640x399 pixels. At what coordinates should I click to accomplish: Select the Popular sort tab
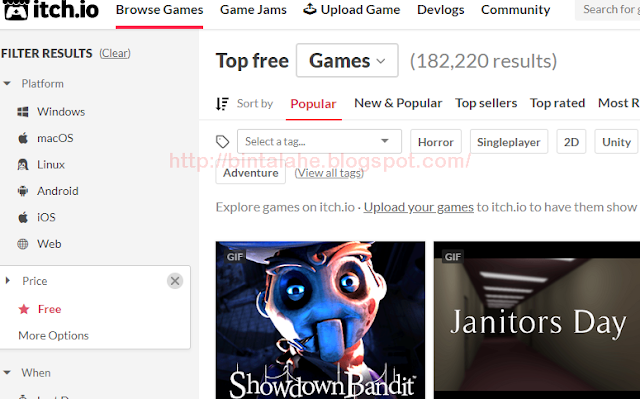click(313, 104)
